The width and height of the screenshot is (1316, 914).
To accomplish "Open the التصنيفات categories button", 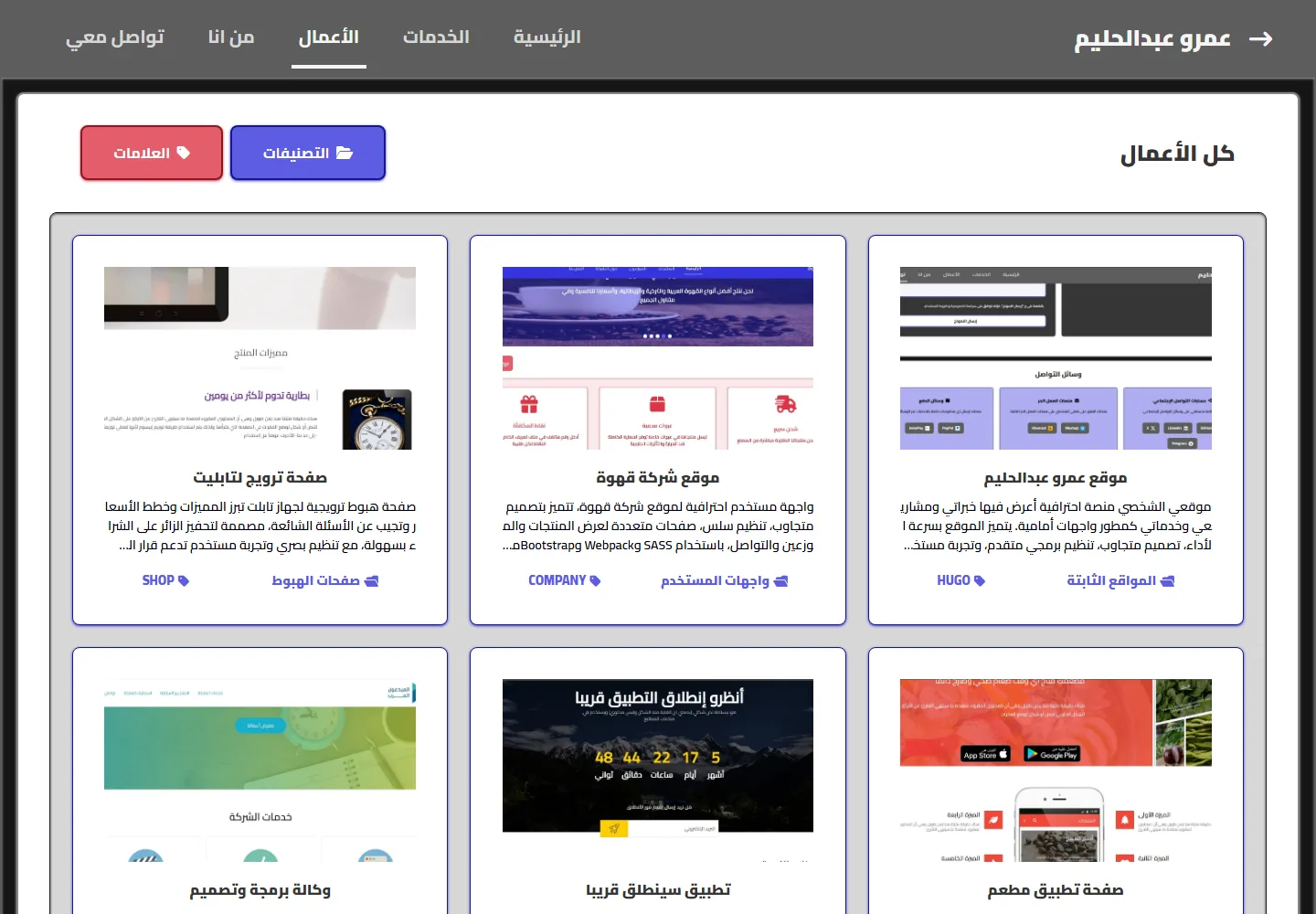I will 308,153.
